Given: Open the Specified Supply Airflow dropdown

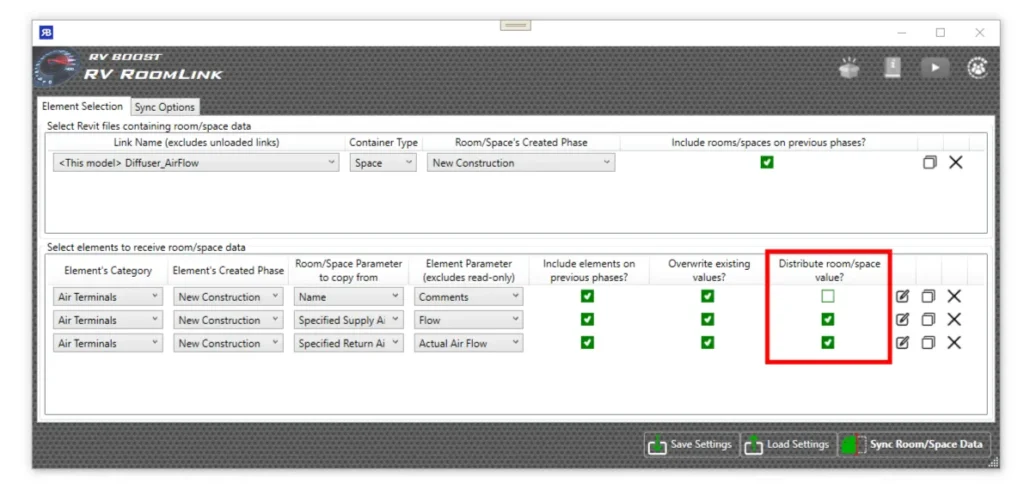Looking at the screenshot, I should (349, 320).
